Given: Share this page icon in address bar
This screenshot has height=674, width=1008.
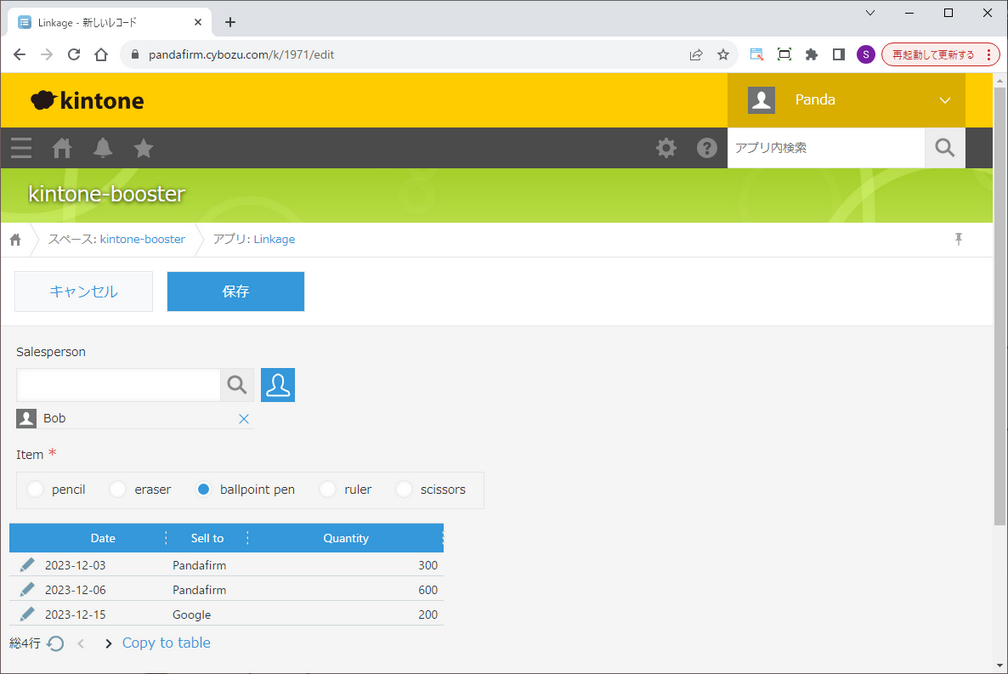Looking at the screenshot, I should (x=696, y=55).
